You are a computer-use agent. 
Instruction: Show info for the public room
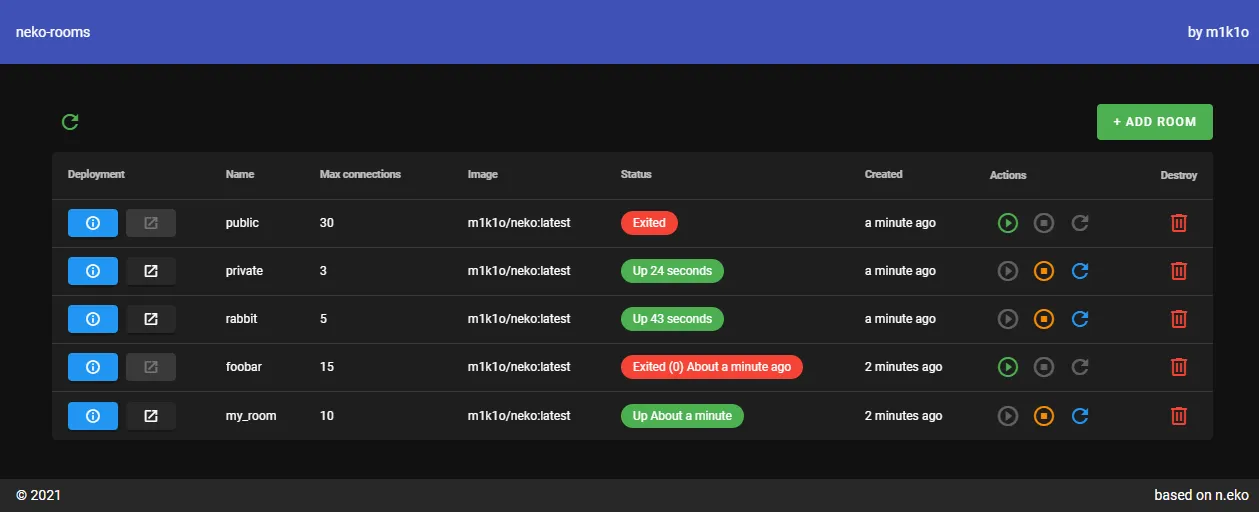pos(93,223)
